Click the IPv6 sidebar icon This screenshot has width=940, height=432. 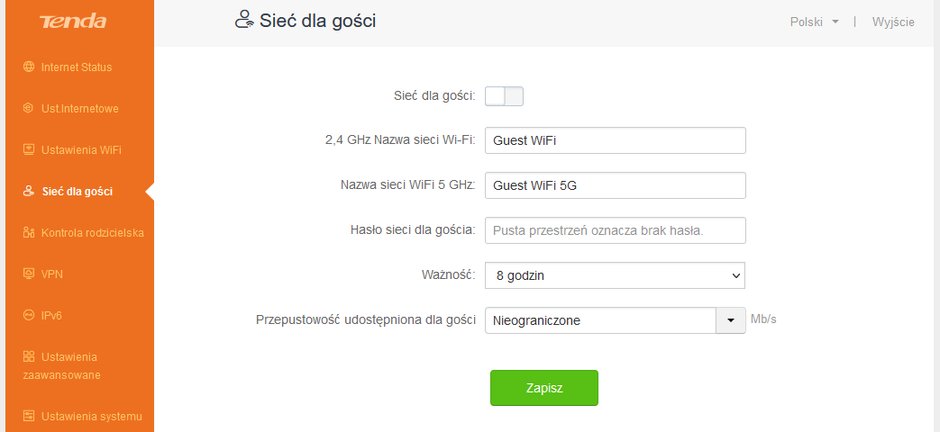click(28, 315)
